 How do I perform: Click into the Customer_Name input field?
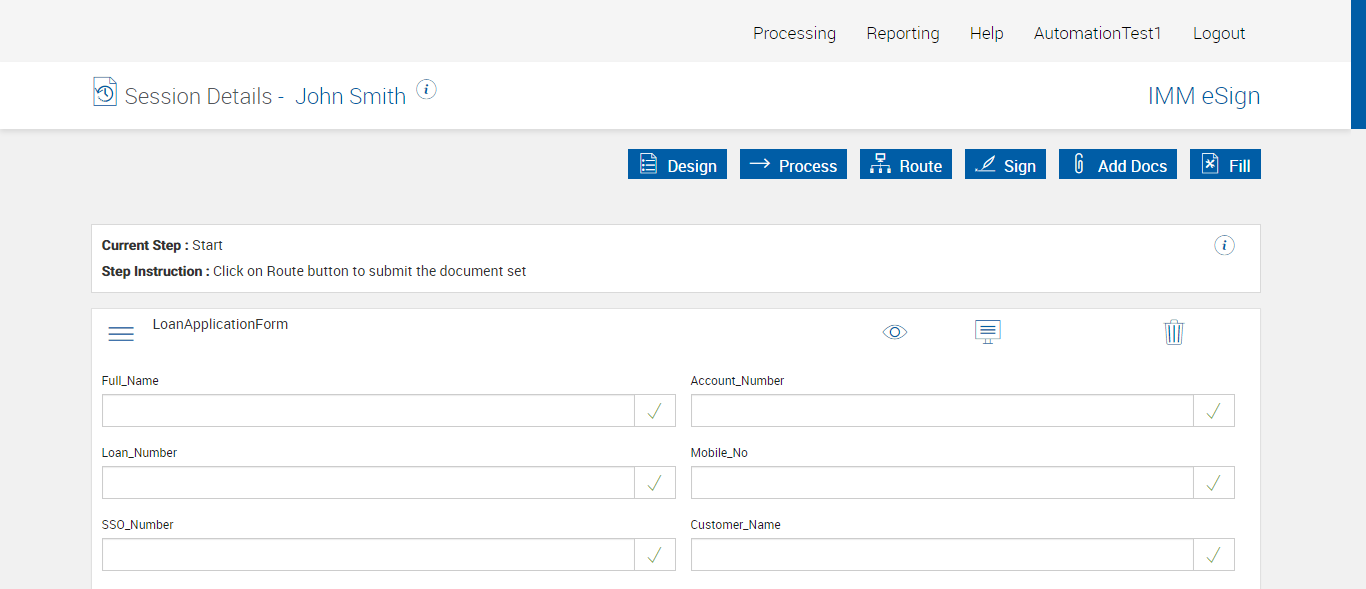click(x=942, y=555)
